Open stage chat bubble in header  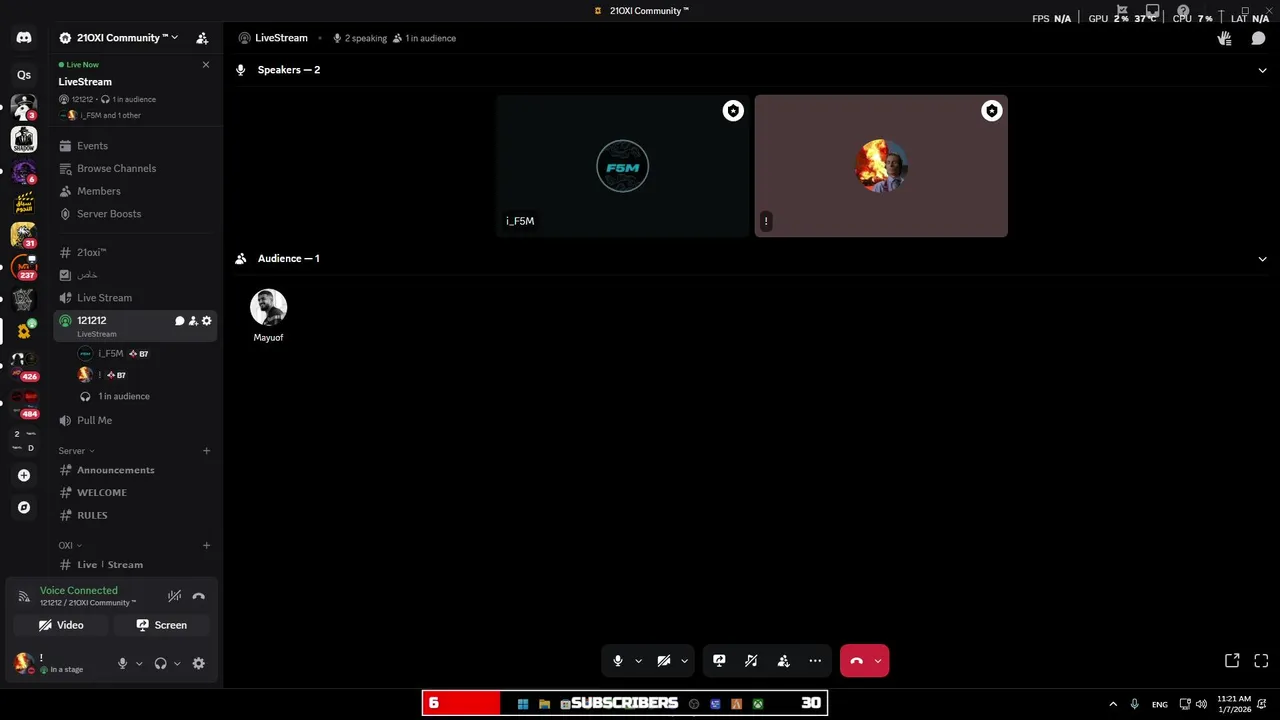click(1258, 38)
